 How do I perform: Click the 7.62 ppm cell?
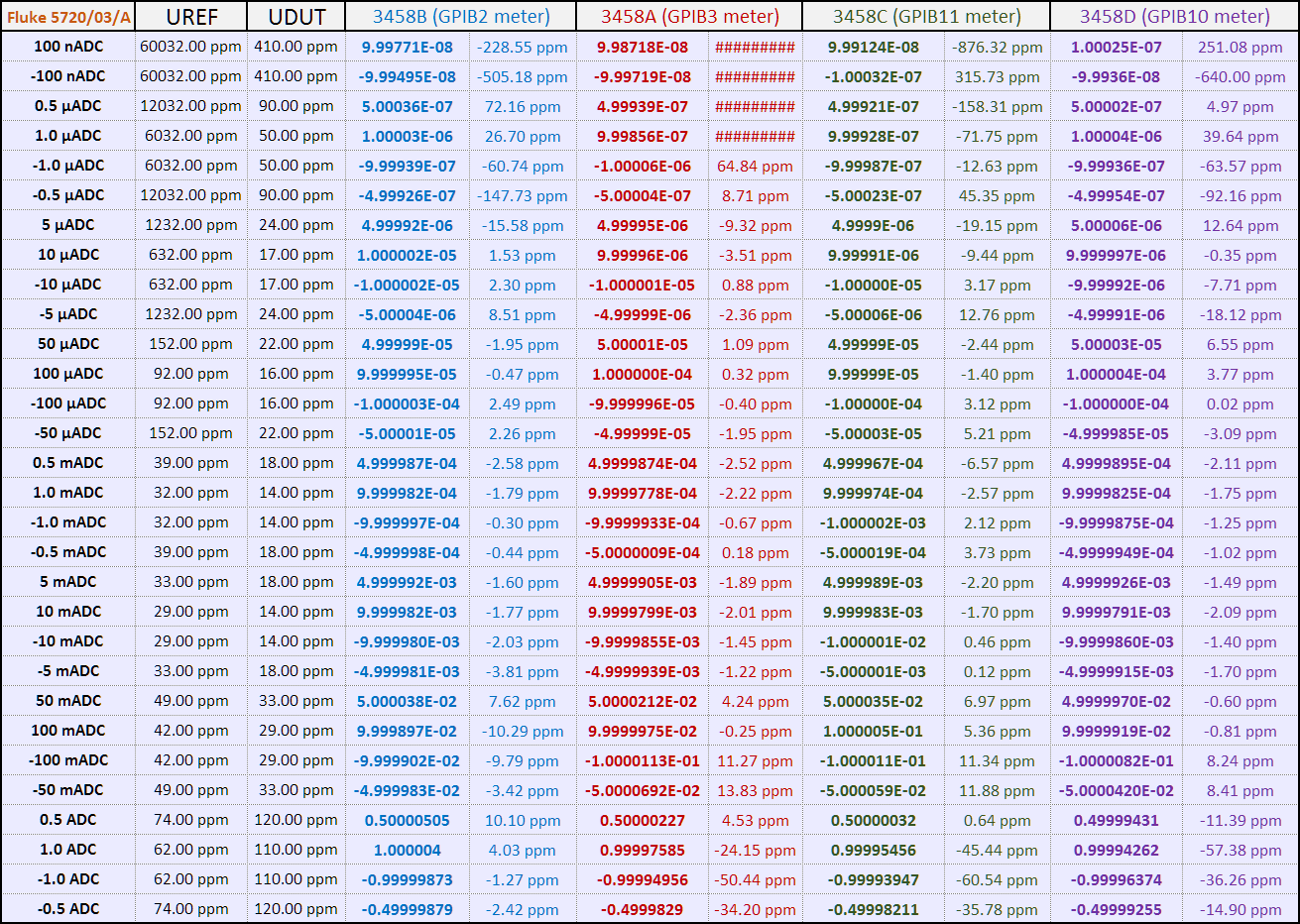[523, 701]
